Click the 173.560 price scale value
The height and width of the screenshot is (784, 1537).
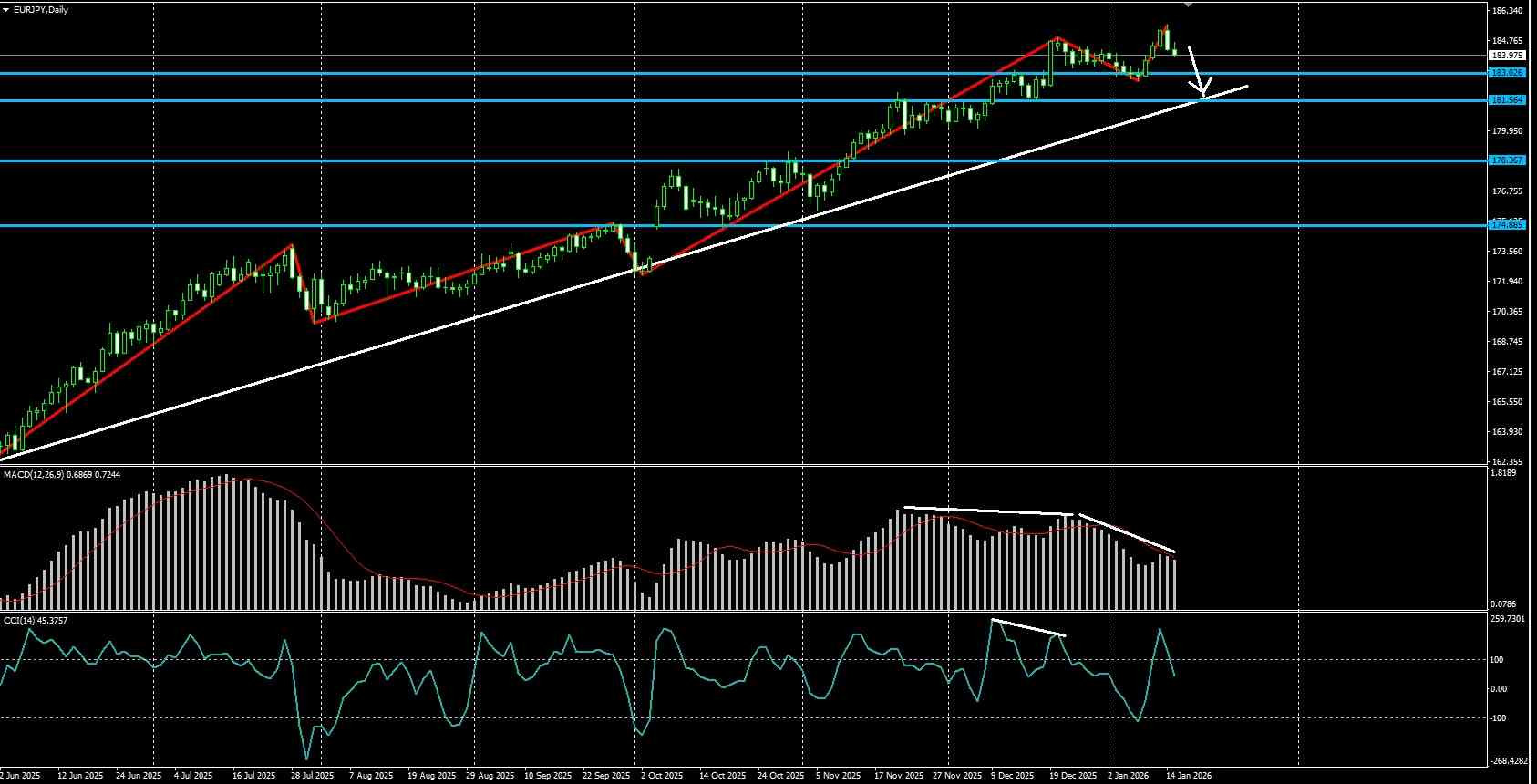point(1508,252)
